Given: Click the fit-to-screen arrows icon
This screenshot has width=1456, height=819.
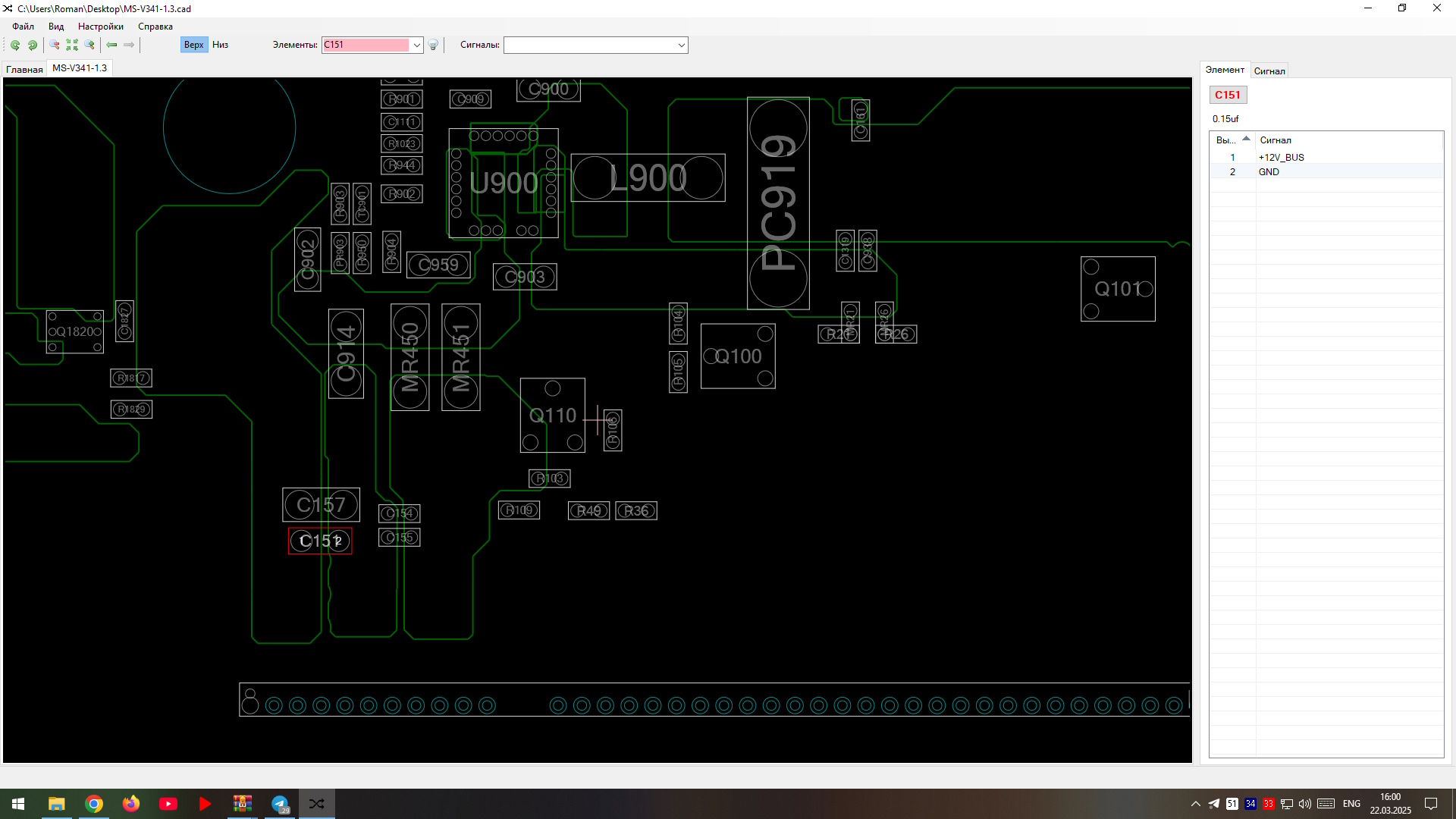Looking at the screenshot, I should point(72,45).
